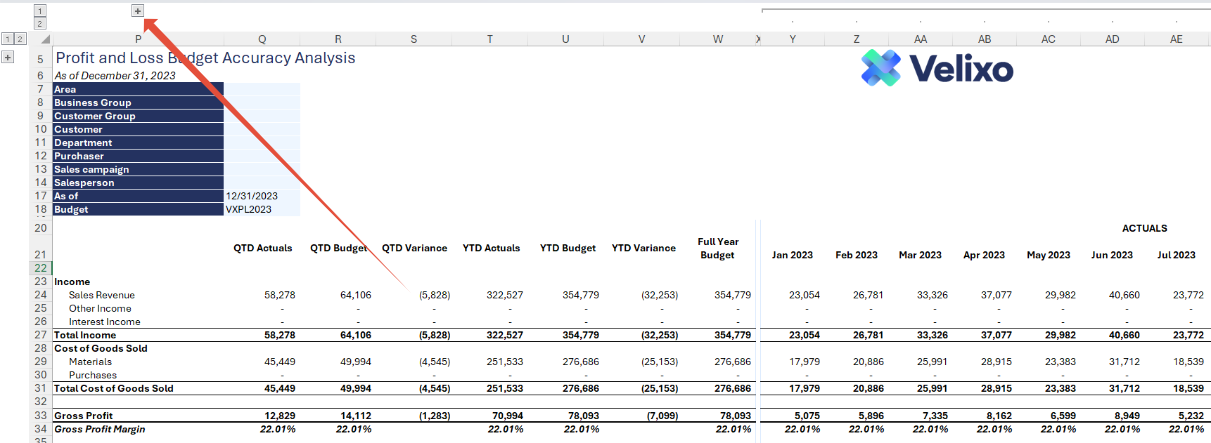Image resolution: width=1211 pixels, height=443 pixels.
Task: Select the 'Purchases' row label
Action: click(91, 375)
